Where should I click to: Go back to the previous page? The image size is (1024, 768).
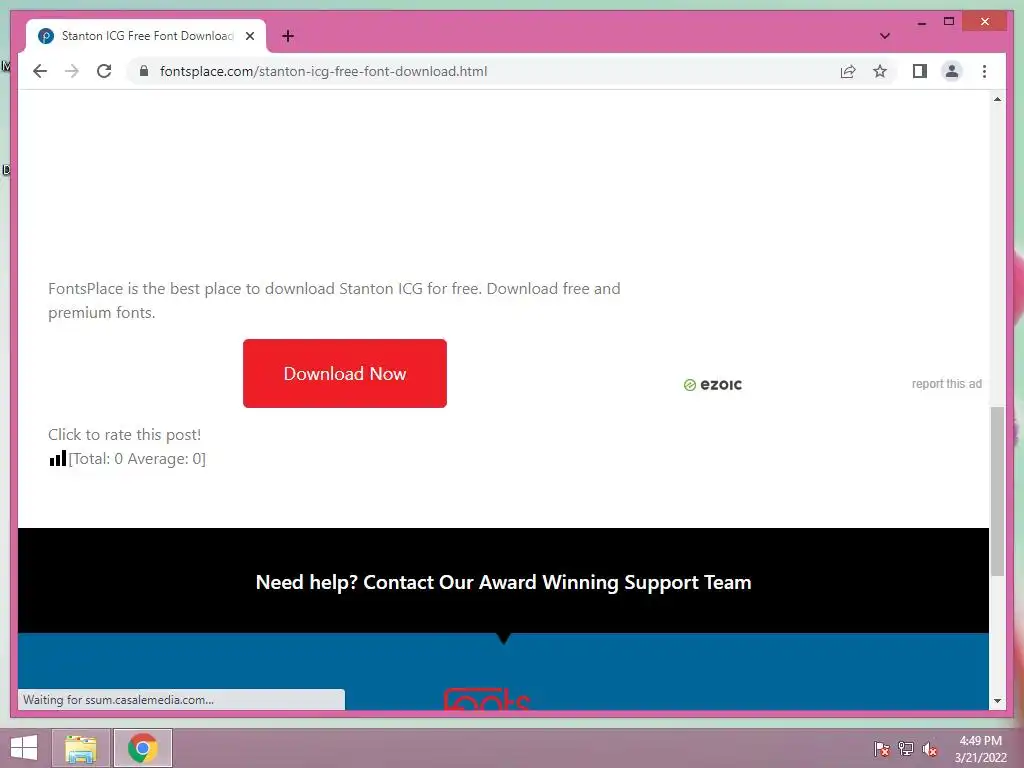point(40,71)
